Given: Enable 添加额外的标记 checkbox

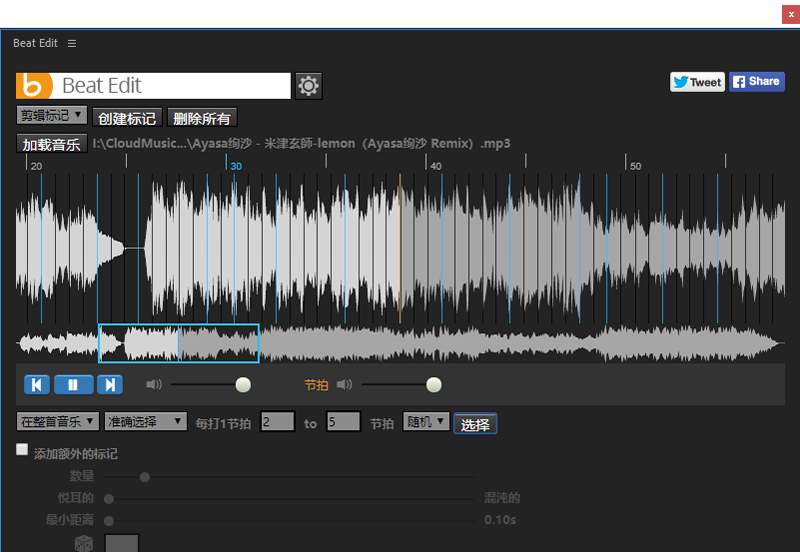Looking at the screenshot, I should click(22, 449).
